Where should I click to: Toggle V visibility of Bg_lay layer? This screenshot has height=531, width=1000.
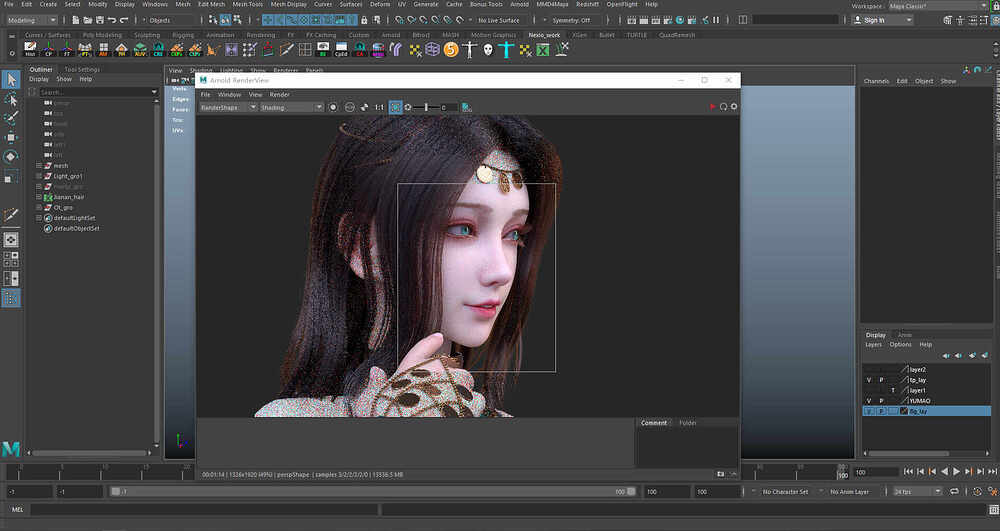868,411
